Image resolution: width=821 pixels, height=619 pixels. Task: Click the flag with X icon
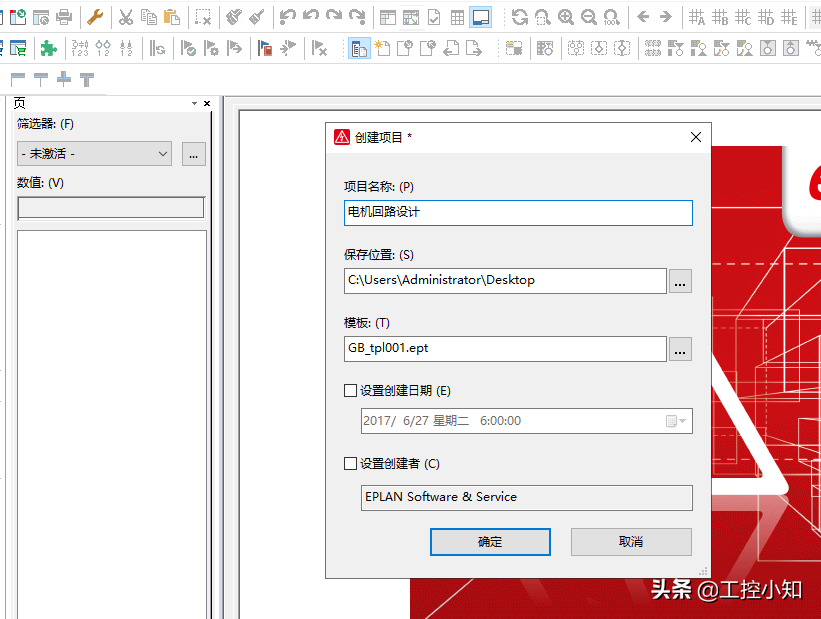318,49
